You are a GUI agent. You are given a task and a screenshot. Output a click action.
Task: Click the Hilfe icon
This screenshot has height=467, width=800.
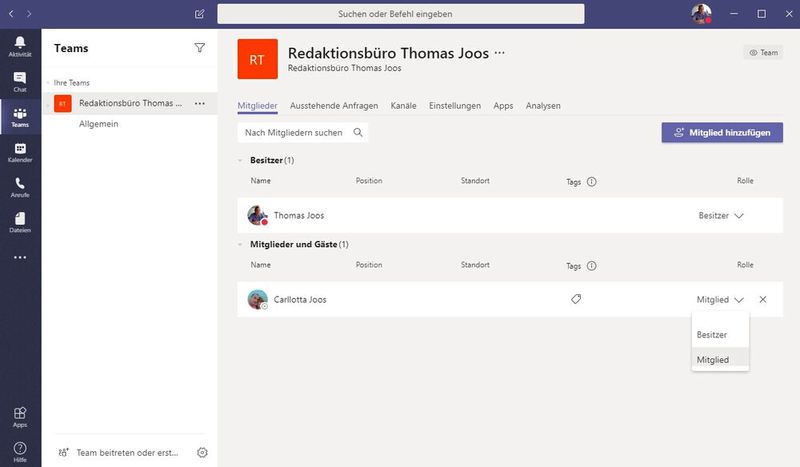coord(20,450)
